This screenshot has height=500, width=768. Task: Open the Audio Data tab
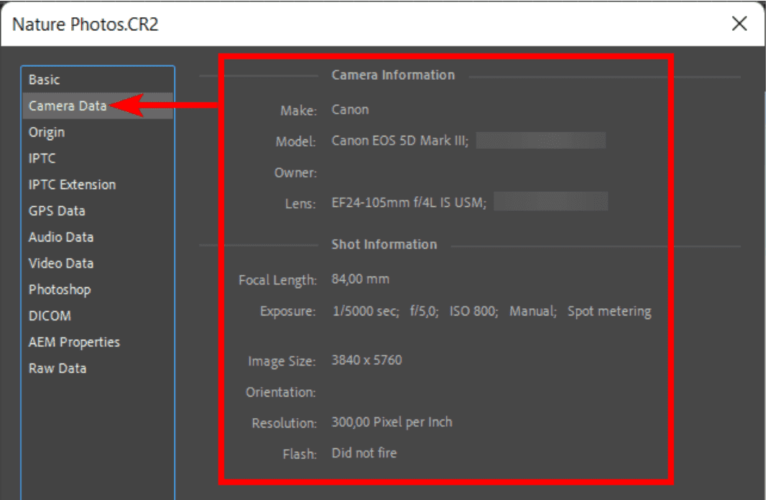(61, 237)
